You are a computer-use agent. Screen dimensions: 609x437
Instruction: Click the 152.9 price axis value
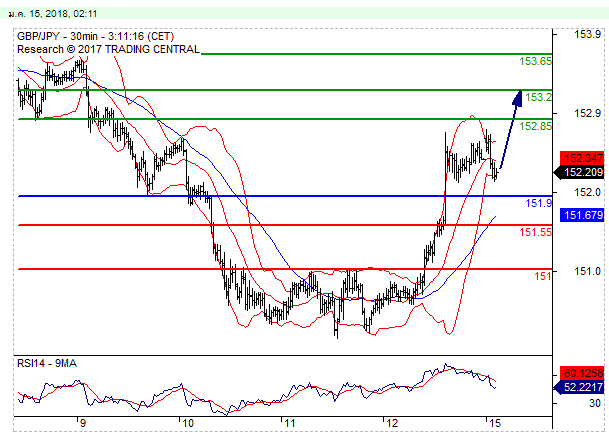(587, 113)
